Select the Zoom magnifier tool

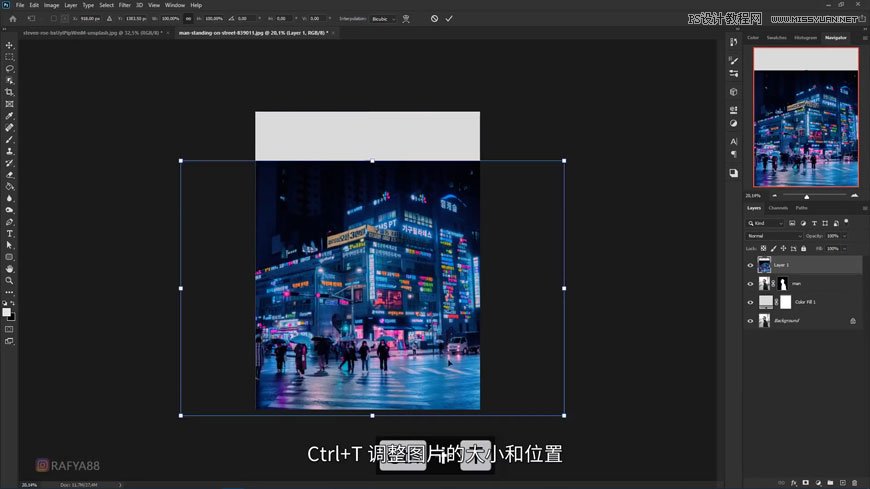click(x=9, y=281)
